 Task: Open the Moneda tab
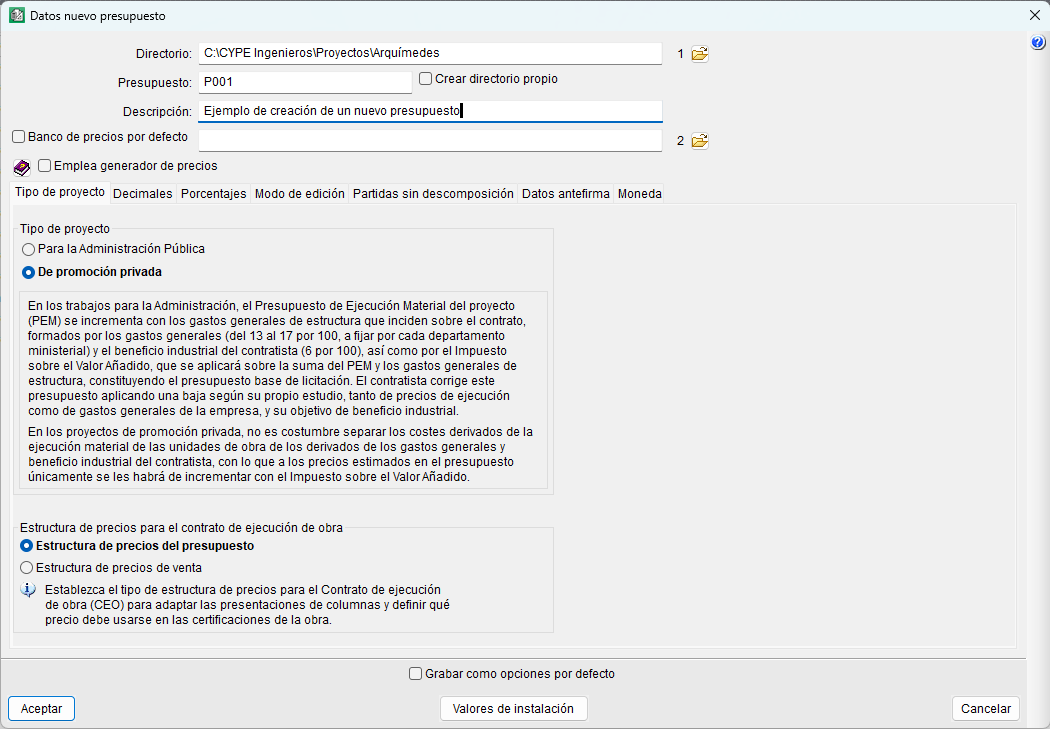(x=640, y=193)
